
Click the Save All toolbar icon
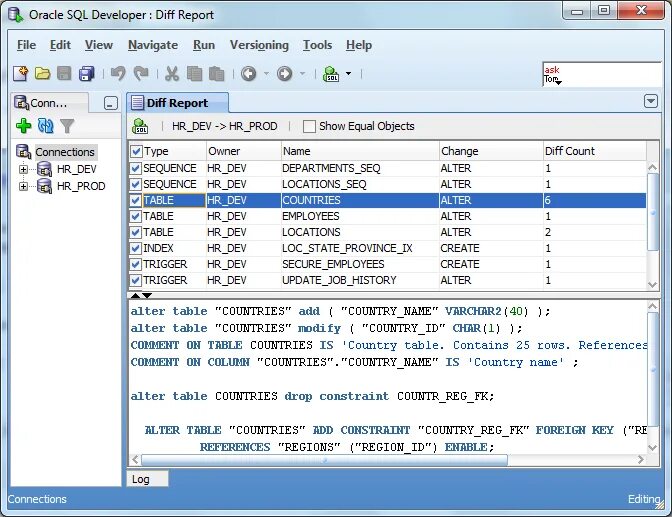pyautogui.click(x=87, y=74)
